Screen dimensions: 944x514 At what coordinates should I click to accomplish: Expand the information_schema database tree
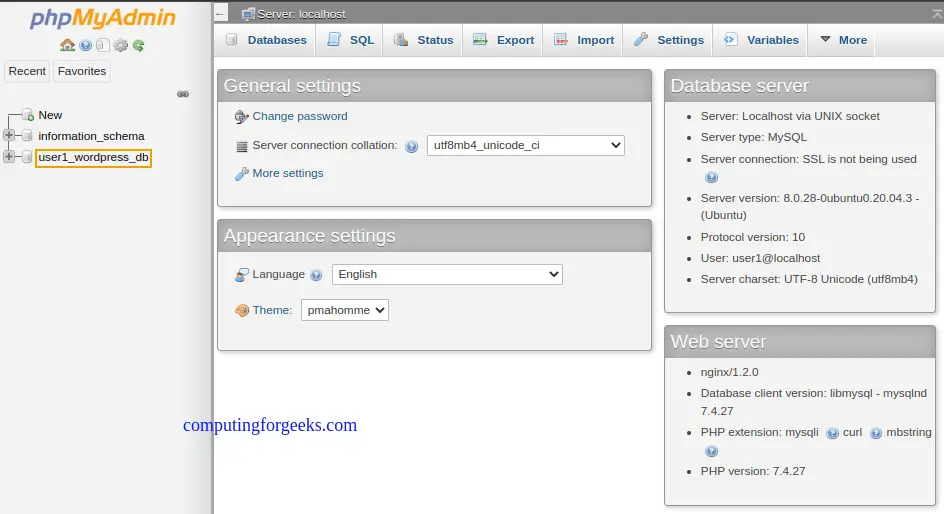pos(9,135)
